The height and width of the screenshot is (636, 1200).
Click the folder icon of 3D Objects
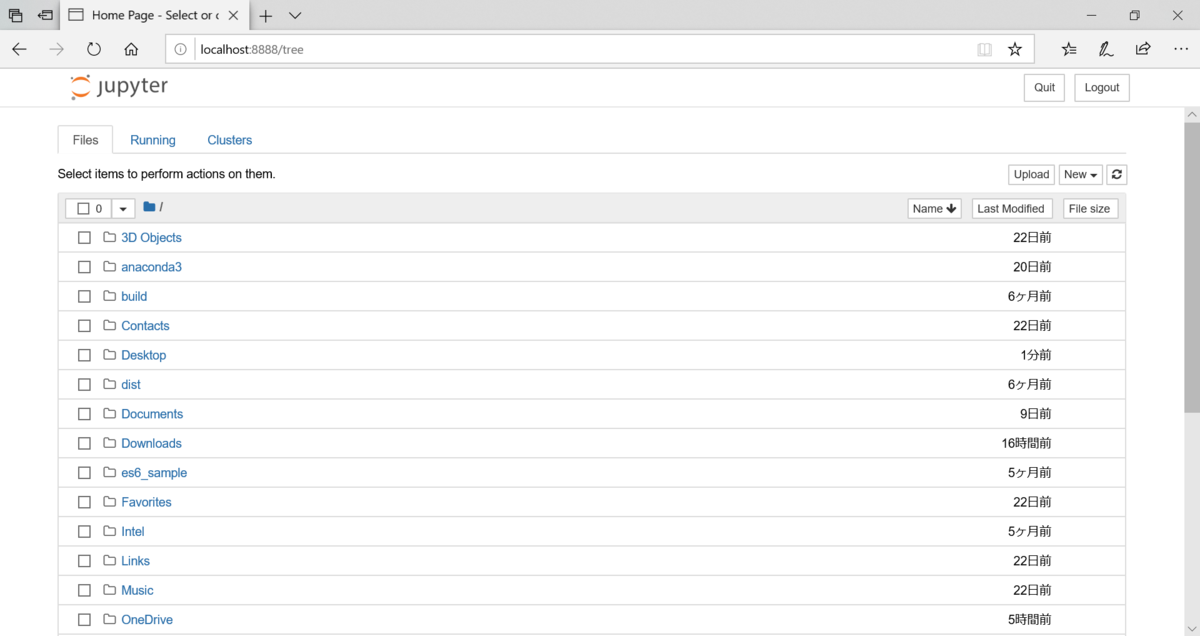click(110, 237)
